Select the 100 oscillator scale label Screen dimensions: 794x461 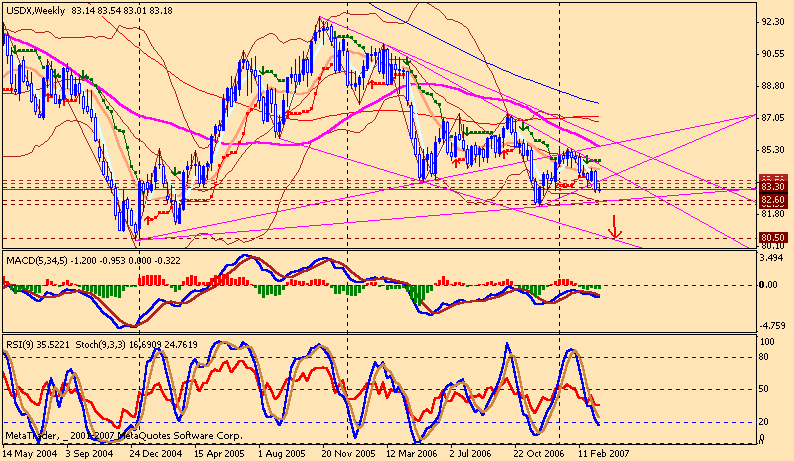click(x=768, y=342)
